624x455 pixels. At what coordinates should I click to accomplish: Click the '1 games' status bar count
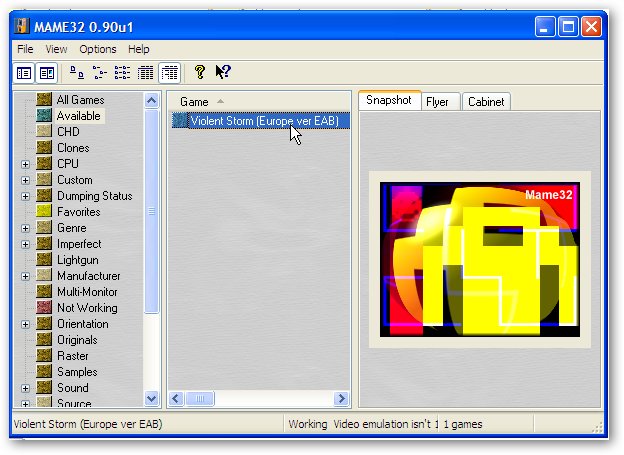coord(463,424)
